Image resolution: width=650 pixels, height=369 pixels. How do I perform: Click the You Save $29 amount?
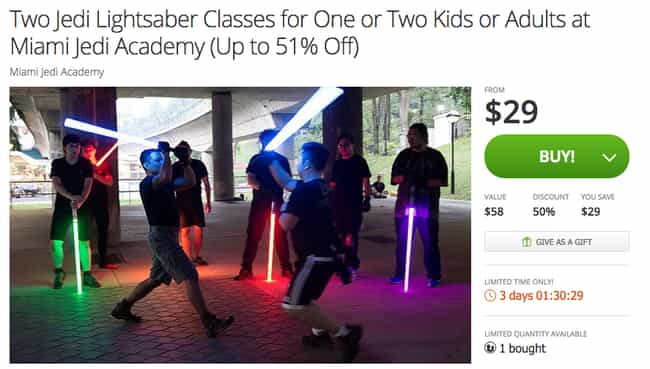(590, 211)
